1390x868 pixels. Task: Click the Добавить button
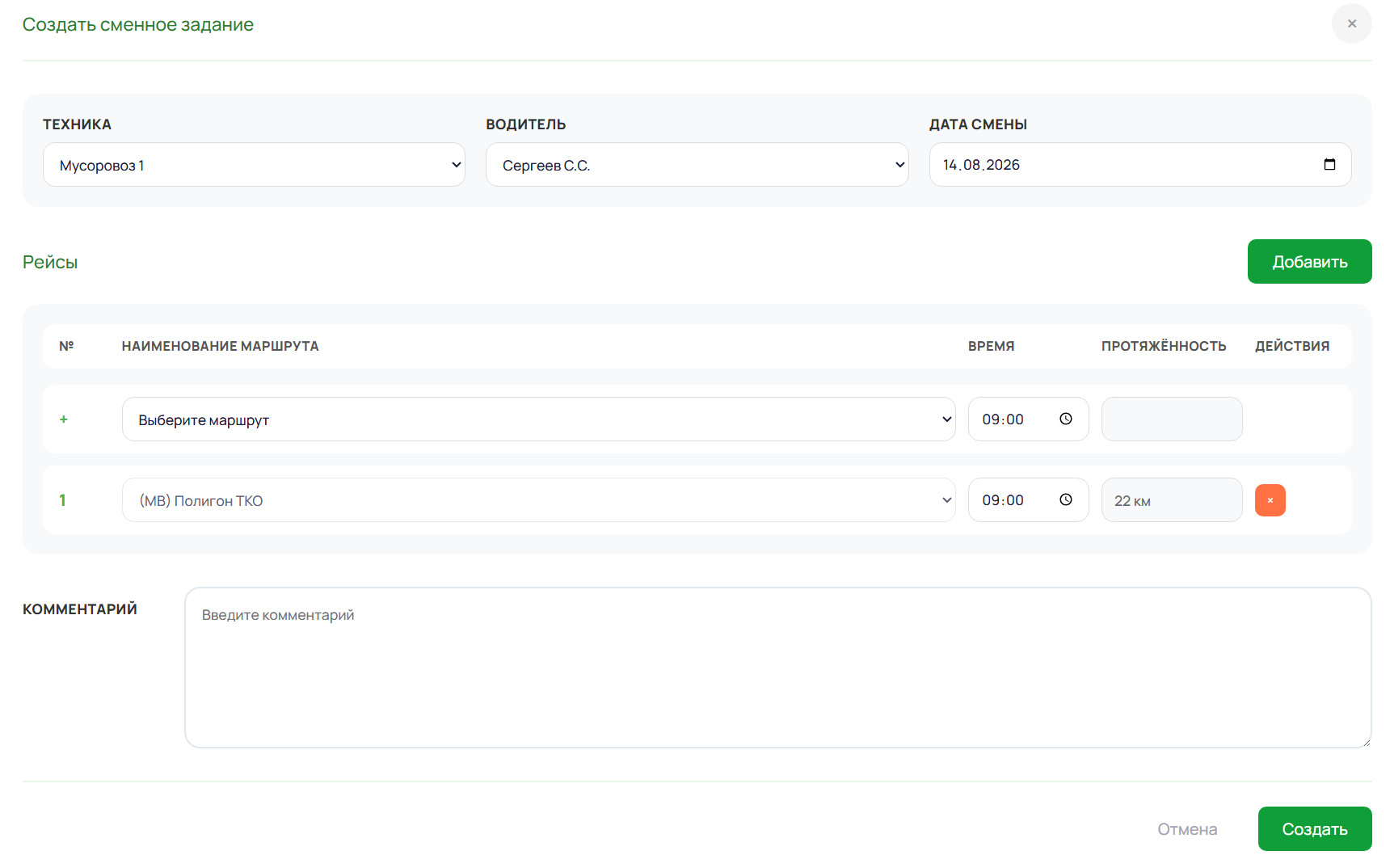pyautogui.click(x=1309, y=262)
